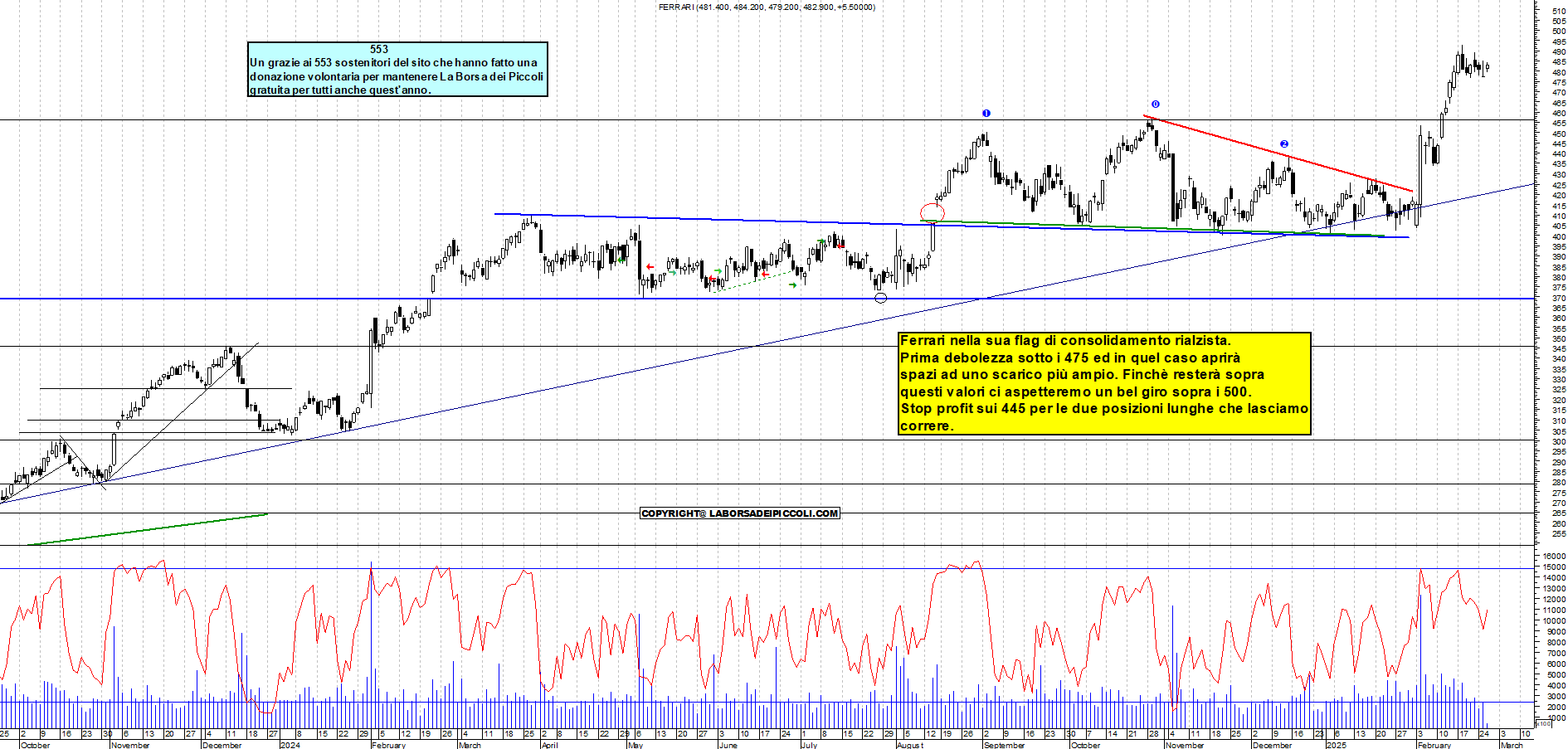Click the 500 price axis label
The width and height of the screenshot is (1568, 749).
click(x=1559, y=32)
